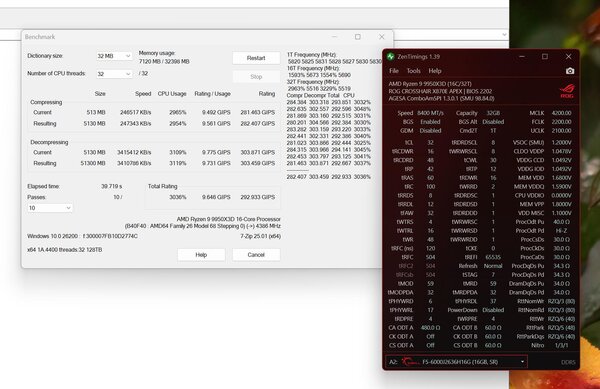Click the DDR5 label in ZenTimings
This screenshot has width=600, height=389.
click(568, 362)
